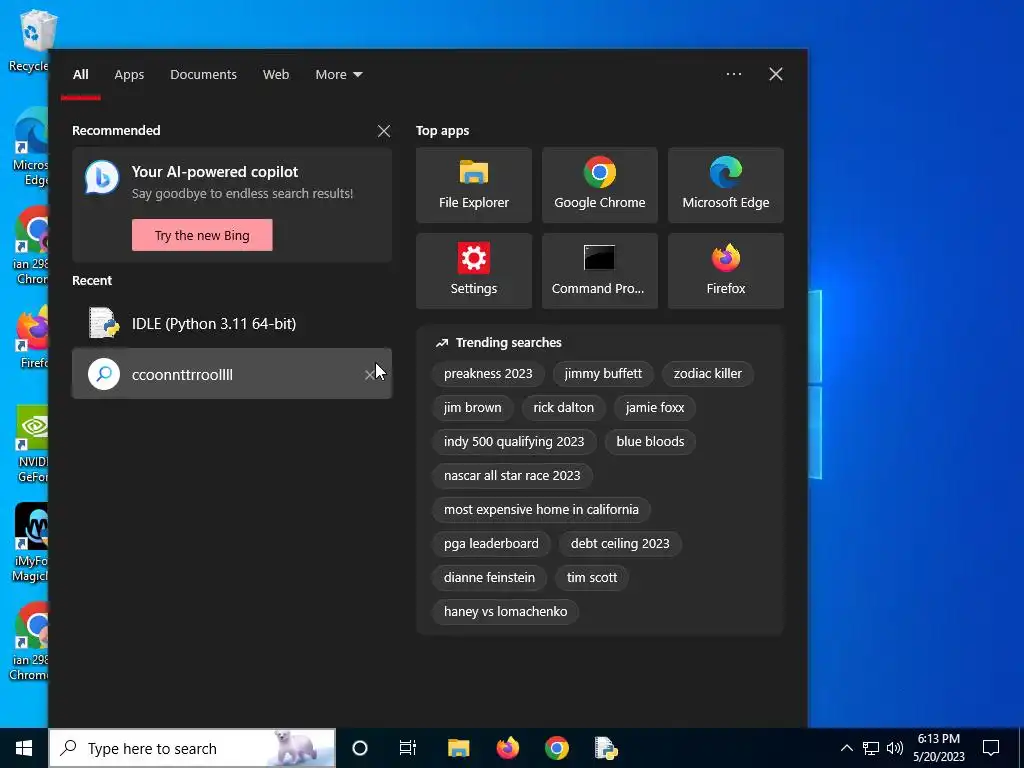Search trending haney vs lomachenko
The image size is (1024, 768).
click(505, 611)
